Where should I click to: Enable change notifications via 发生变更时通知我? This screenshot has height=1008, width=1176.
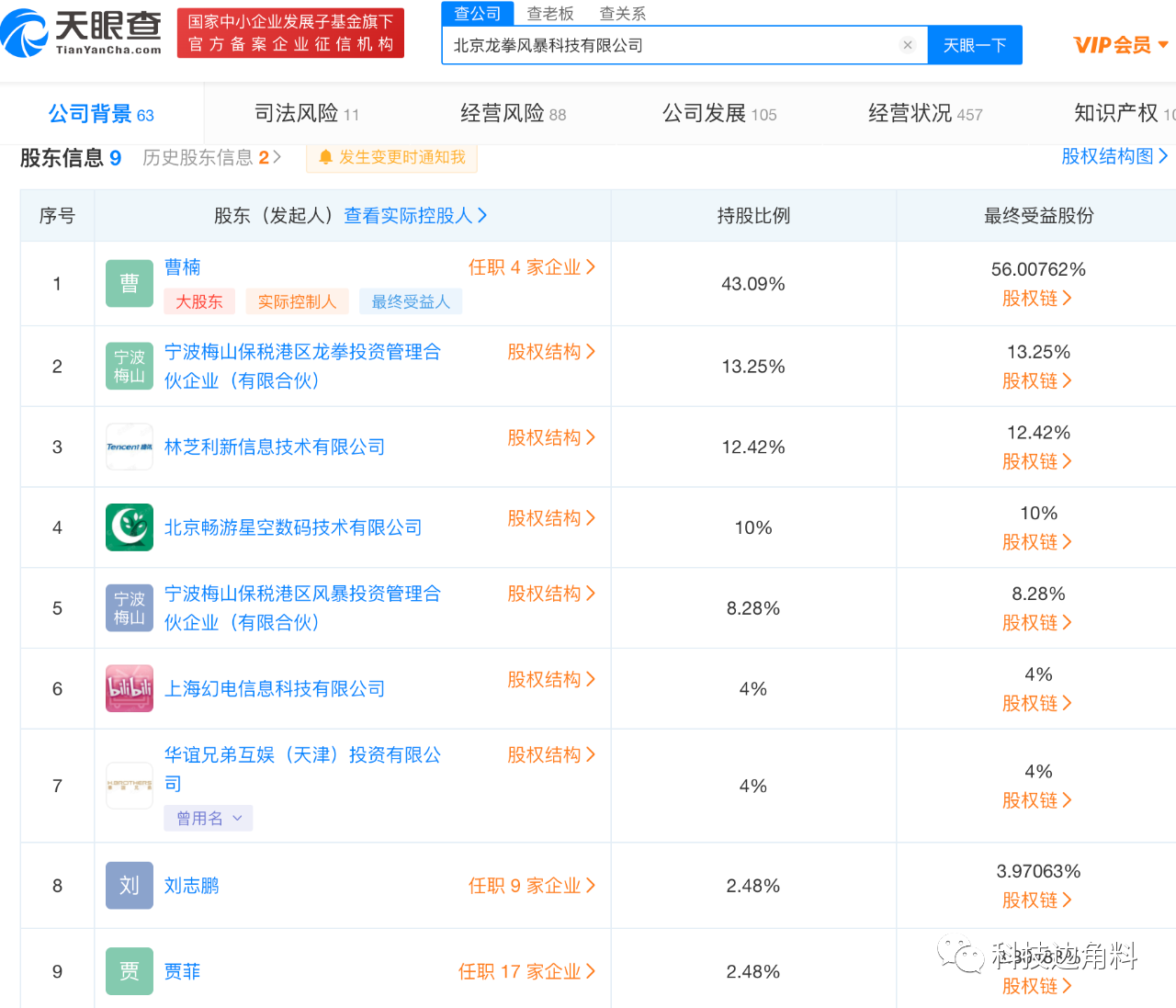399,157
